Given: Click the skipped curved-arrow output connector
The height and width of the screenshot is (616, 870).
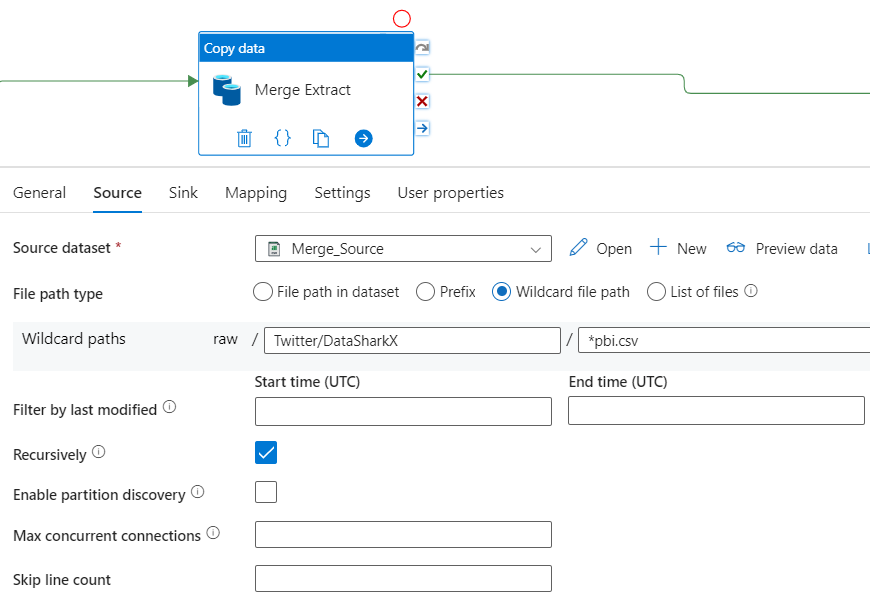Looking at the screenshot, I should point(422,47).
